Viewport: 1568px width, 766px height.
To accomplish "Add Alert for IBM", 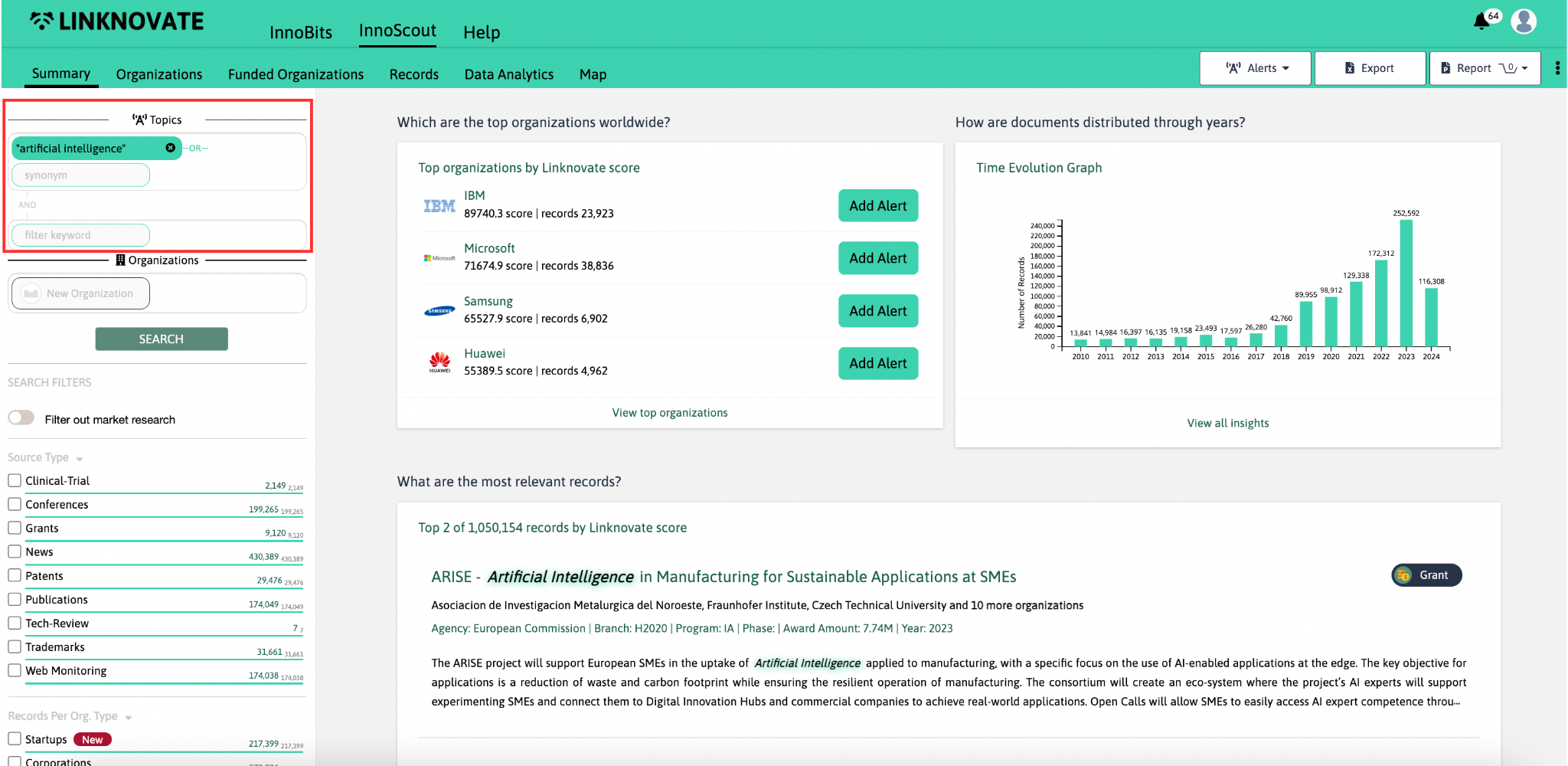I will (878, 205).
